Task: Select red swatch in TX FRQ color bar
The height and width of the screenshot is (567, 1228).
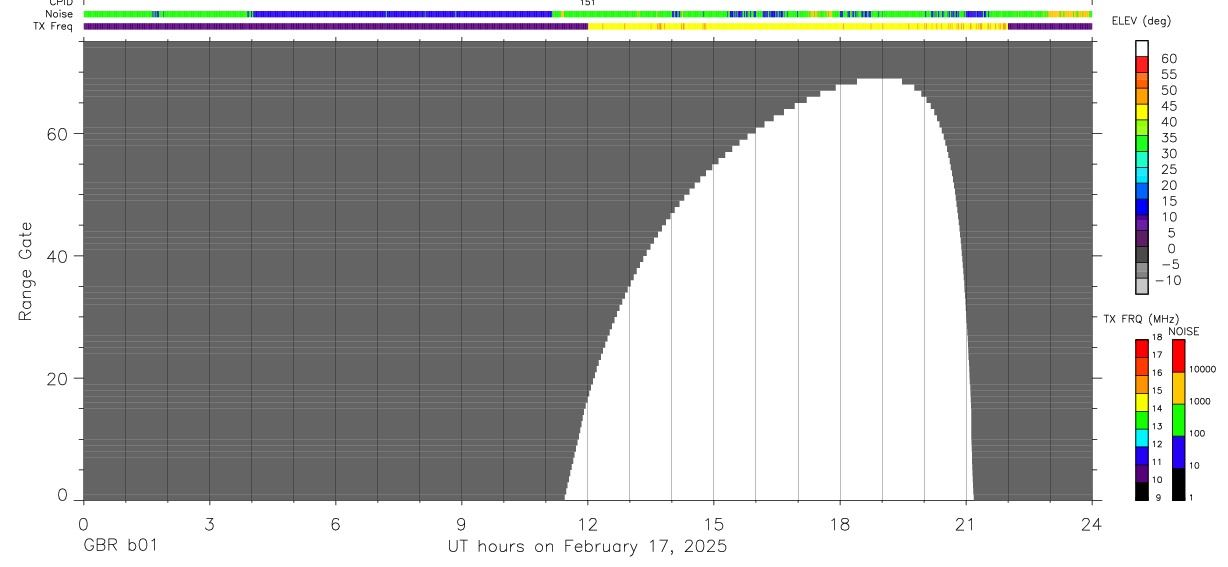Action: pos(1142,348)
